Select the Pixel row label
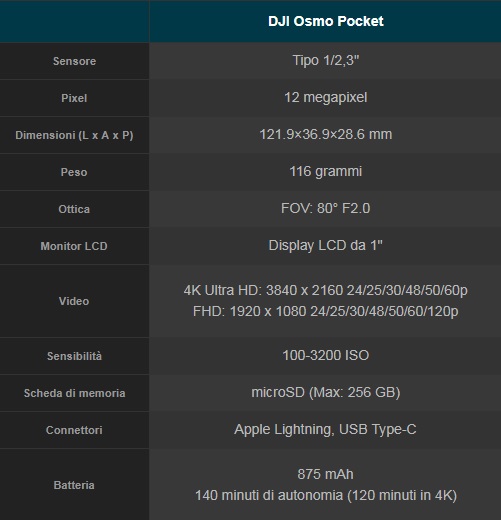 point(74,98)
